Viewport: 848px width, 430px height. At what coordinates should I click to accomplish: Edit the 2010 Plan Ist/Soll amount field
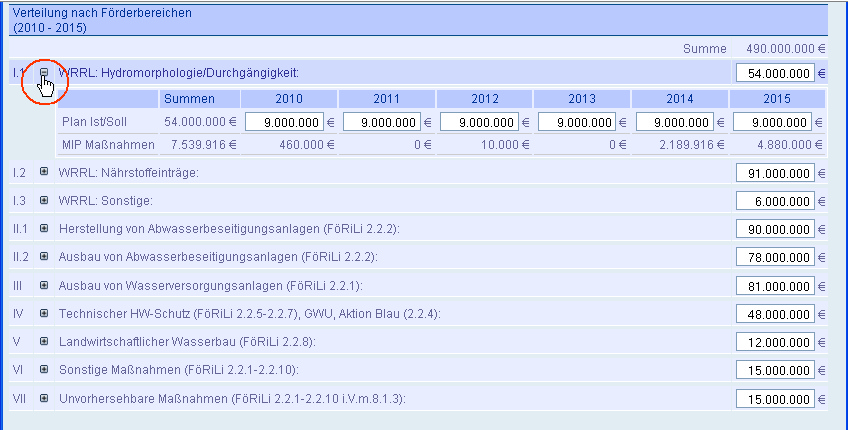[x=284, y=122]
